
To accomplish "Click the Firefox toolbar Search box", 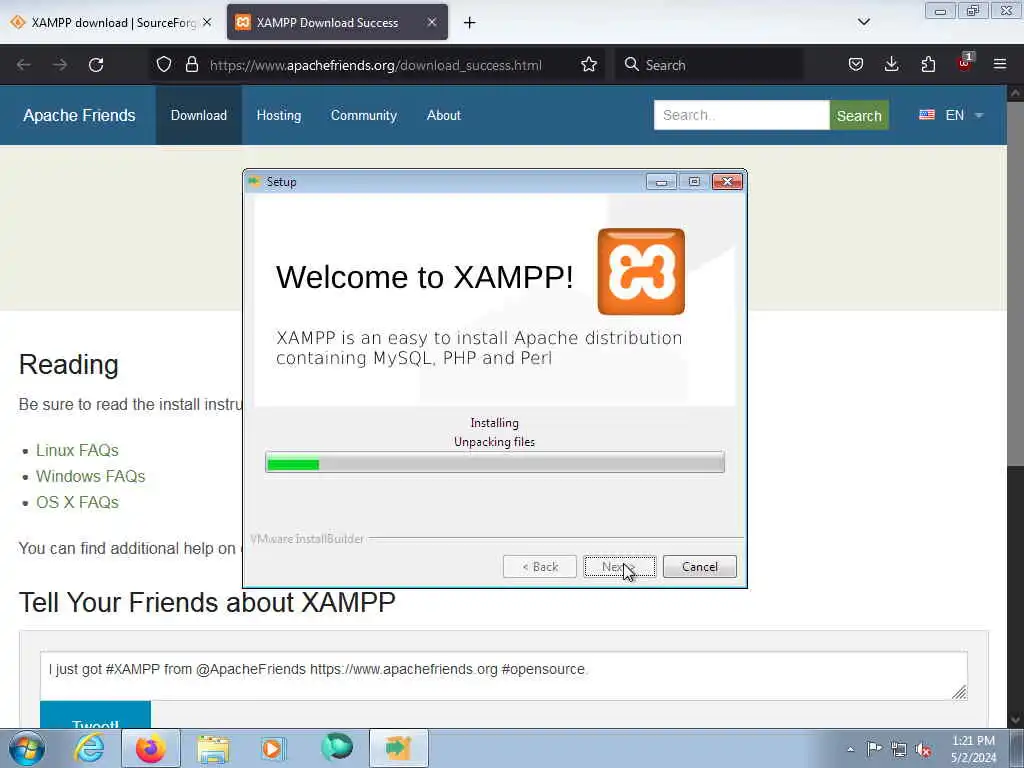I will tap(709, 65).
